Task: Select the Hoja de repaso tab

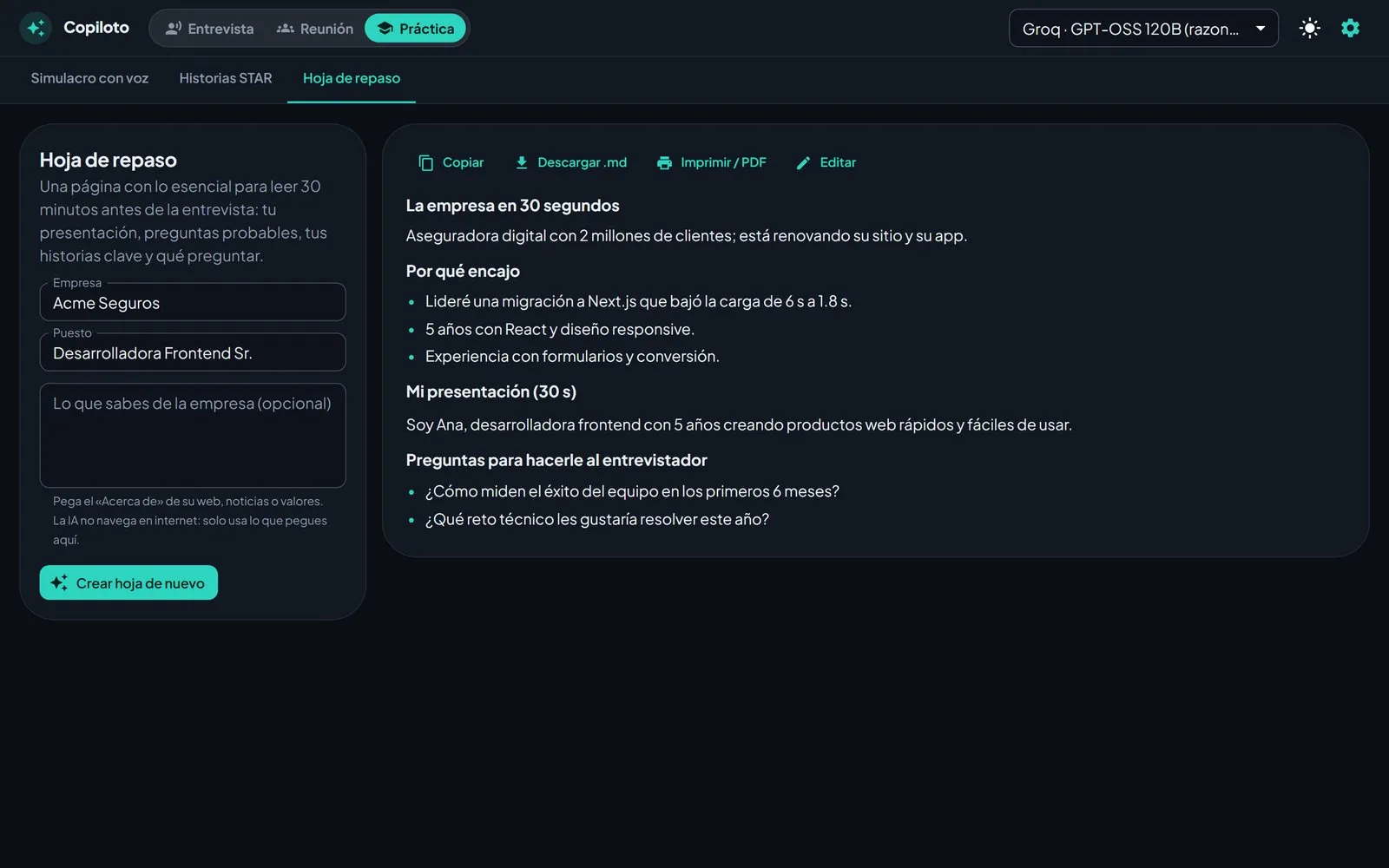Action: [352, 78]
